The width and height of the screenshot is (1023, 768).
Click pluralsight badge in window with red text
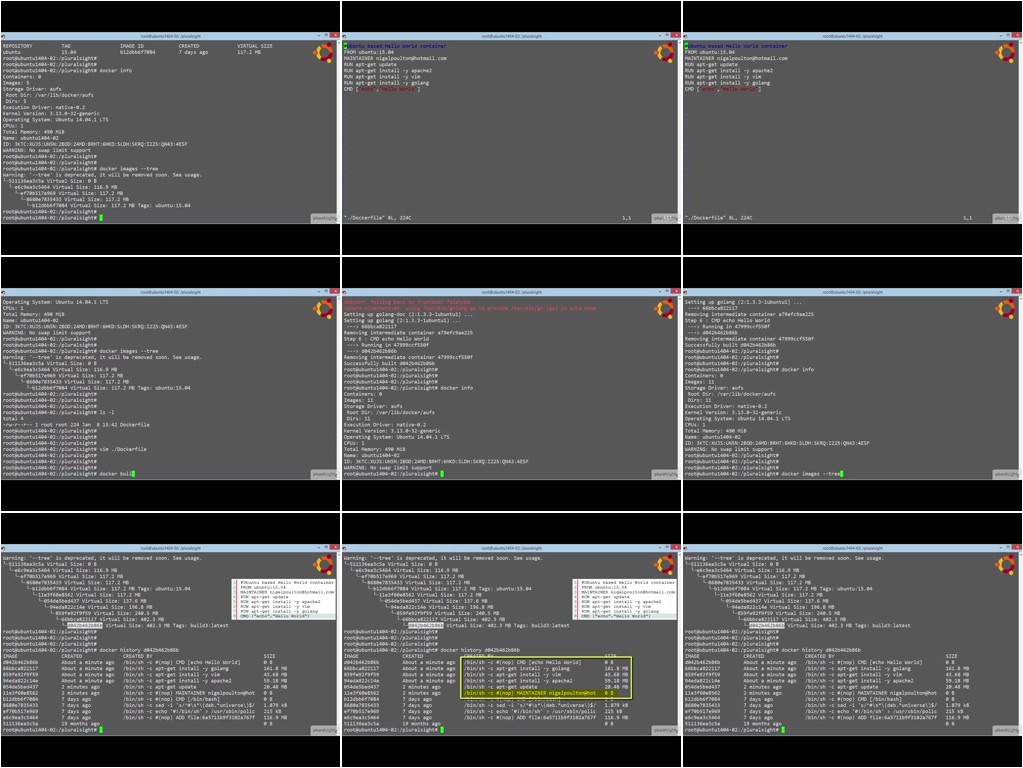665,474
